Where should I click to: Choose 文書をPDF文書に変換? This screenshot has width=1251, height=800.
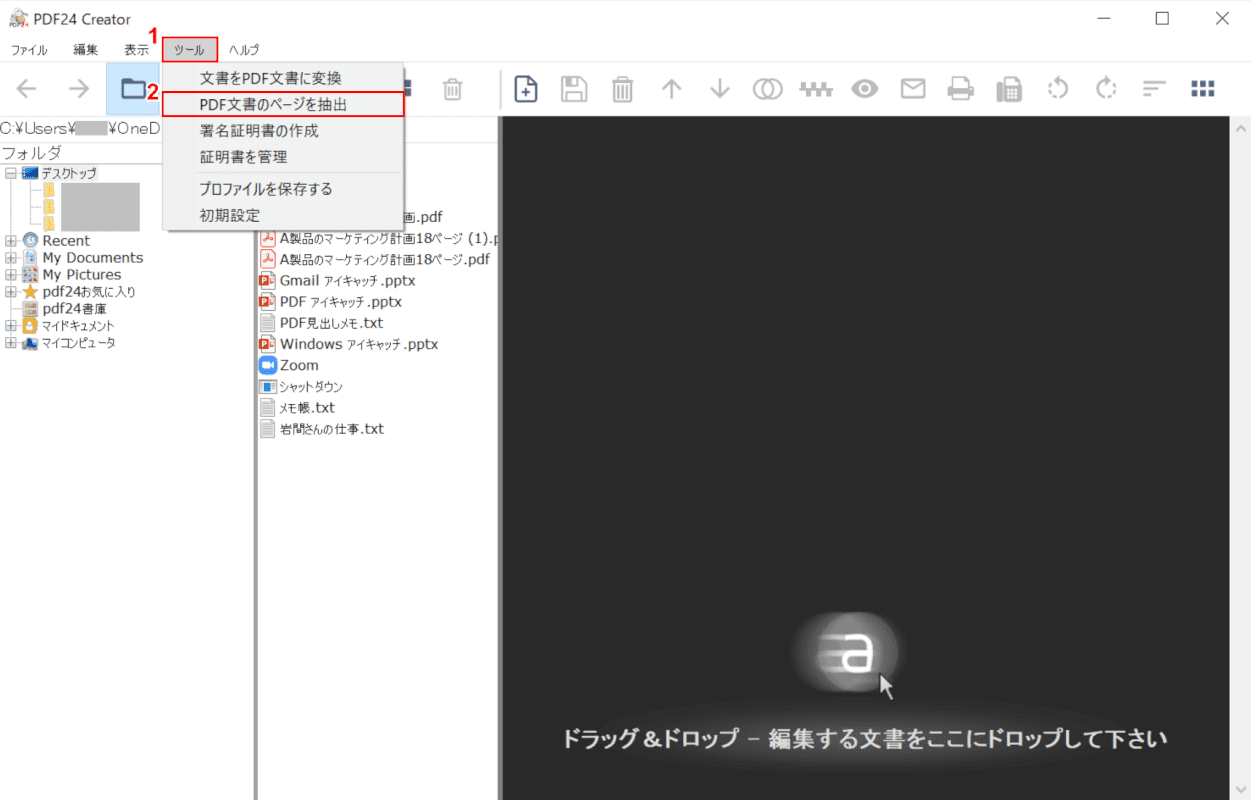pyautogui.click(x=283, y=78)
